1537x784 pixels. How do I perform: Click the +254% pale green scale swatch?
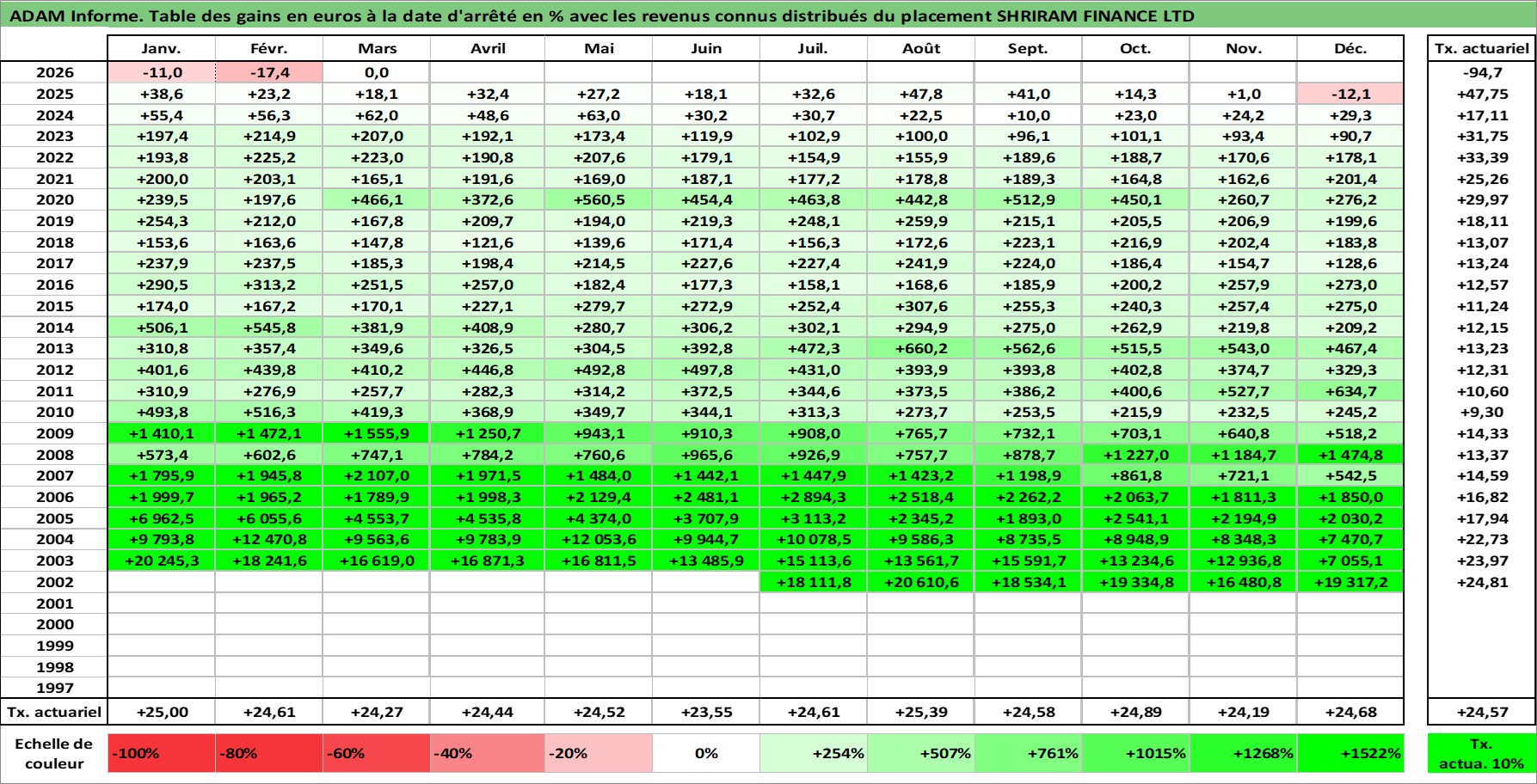pyautogui.click(x=814, y=753)
